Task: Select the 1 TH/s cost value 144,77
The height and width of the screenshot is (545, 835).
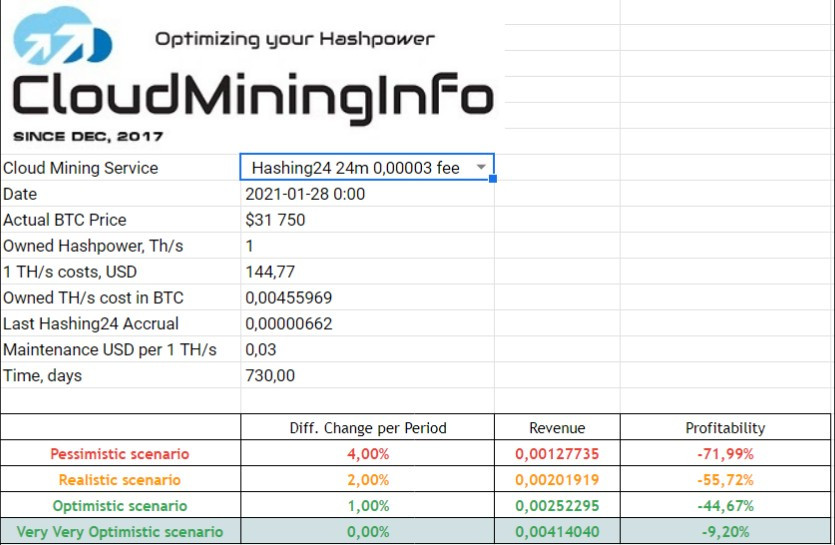Action: pyautogui.click(x=270, y=272)
